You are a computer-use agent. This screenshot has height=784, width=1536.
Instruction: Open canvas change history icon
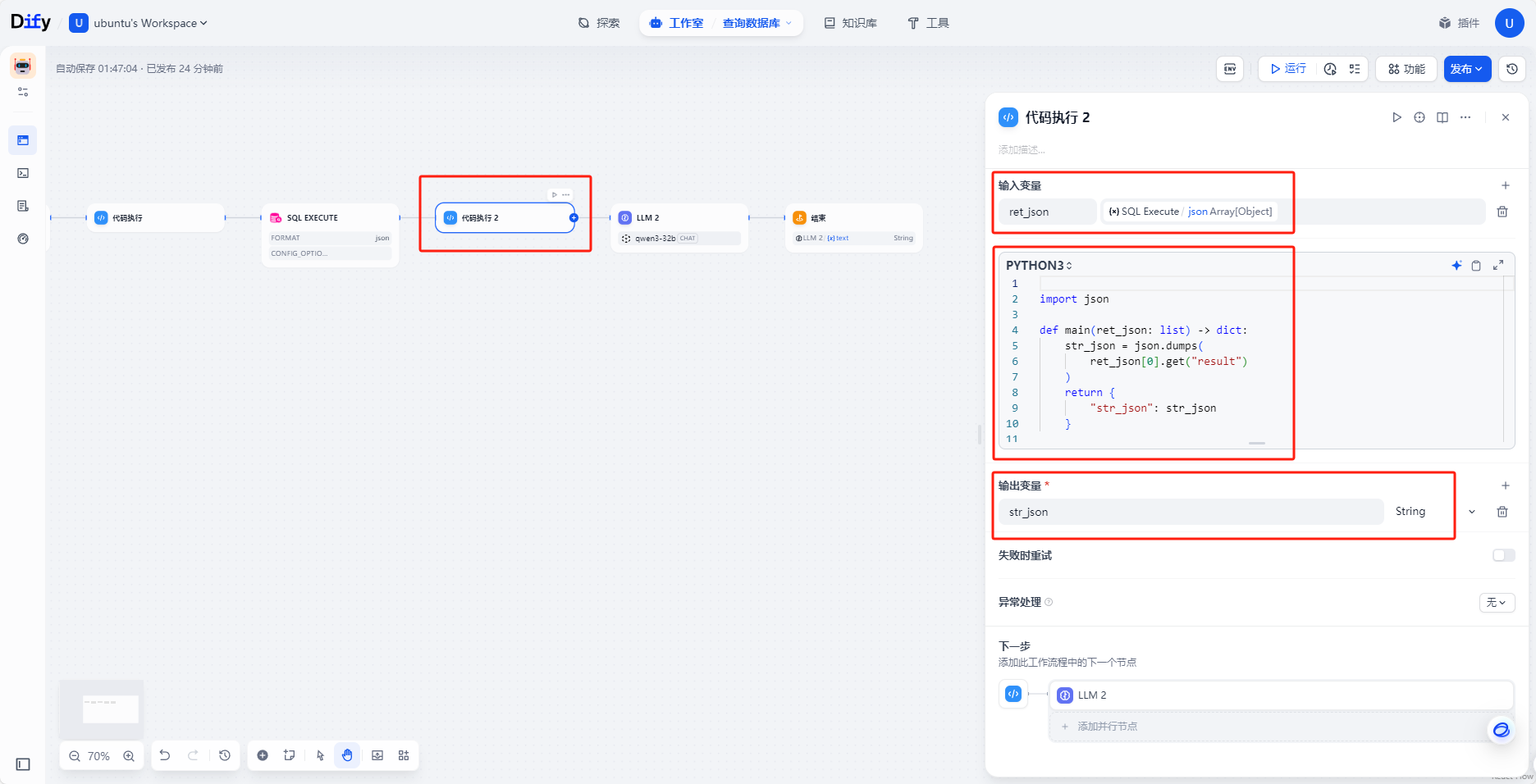tap(225, 755)
